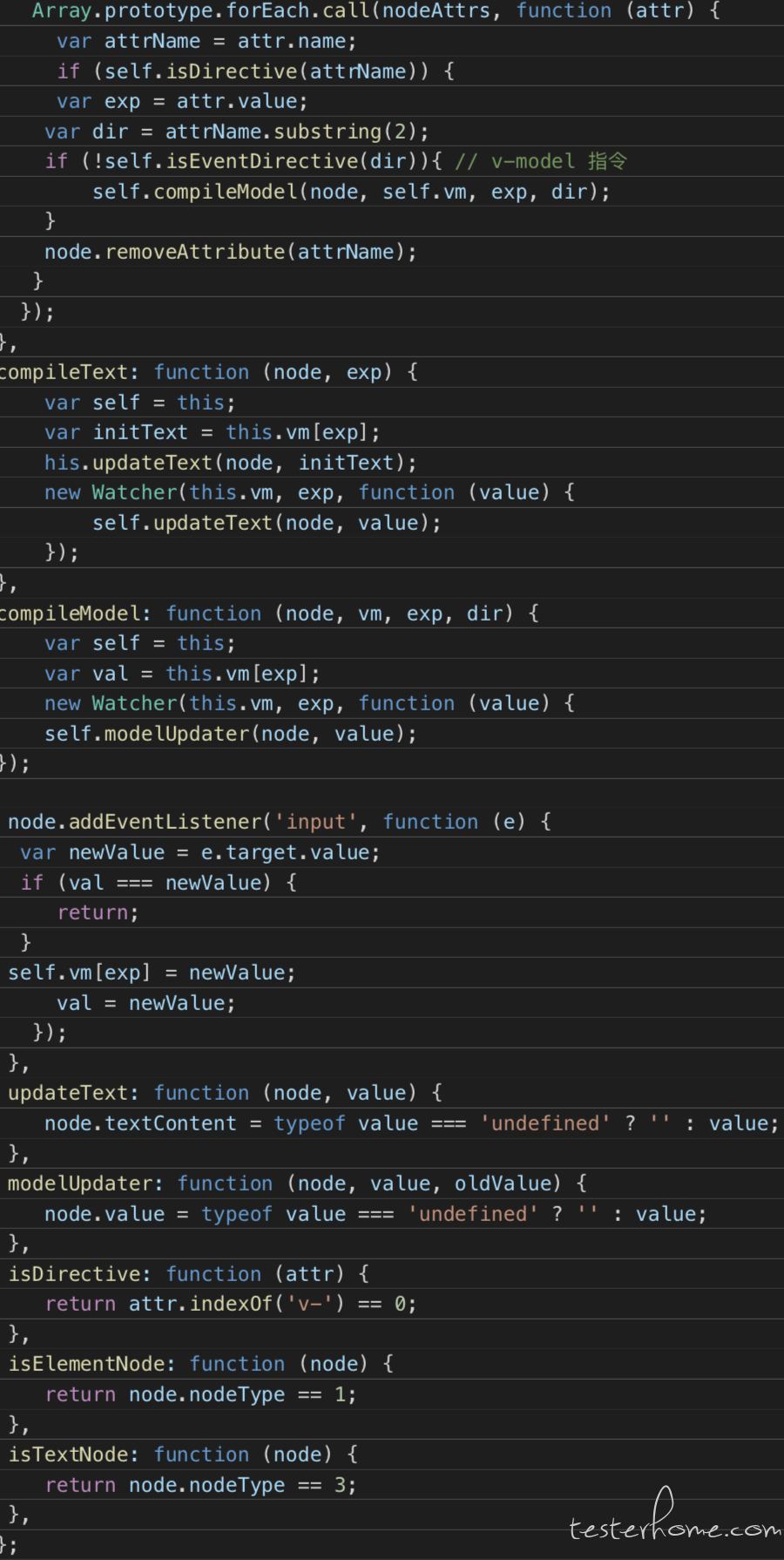Click the 'var val = this.vm[exp];' line
The width and height of the screenshot is (784, 1560).
pyautogui.click(x=182, y=674)
